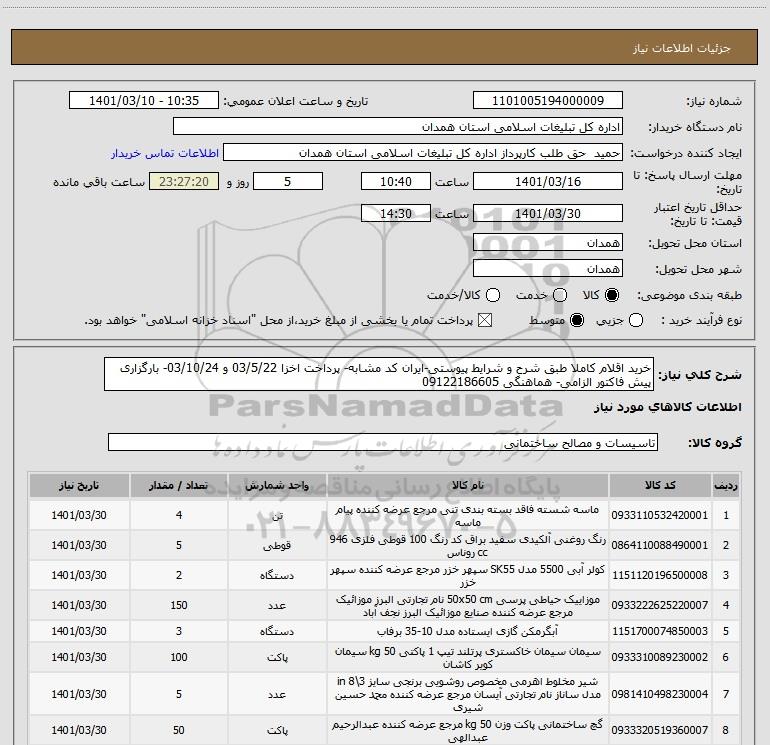Click the Portland cement (سیمان) item name

coord(468,657)
